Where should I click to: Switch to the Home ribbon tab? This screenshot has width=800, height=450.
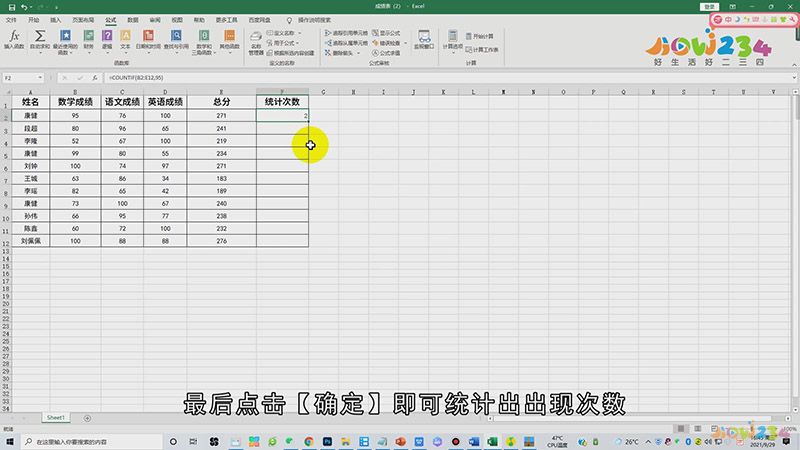[x=34, y=20]
